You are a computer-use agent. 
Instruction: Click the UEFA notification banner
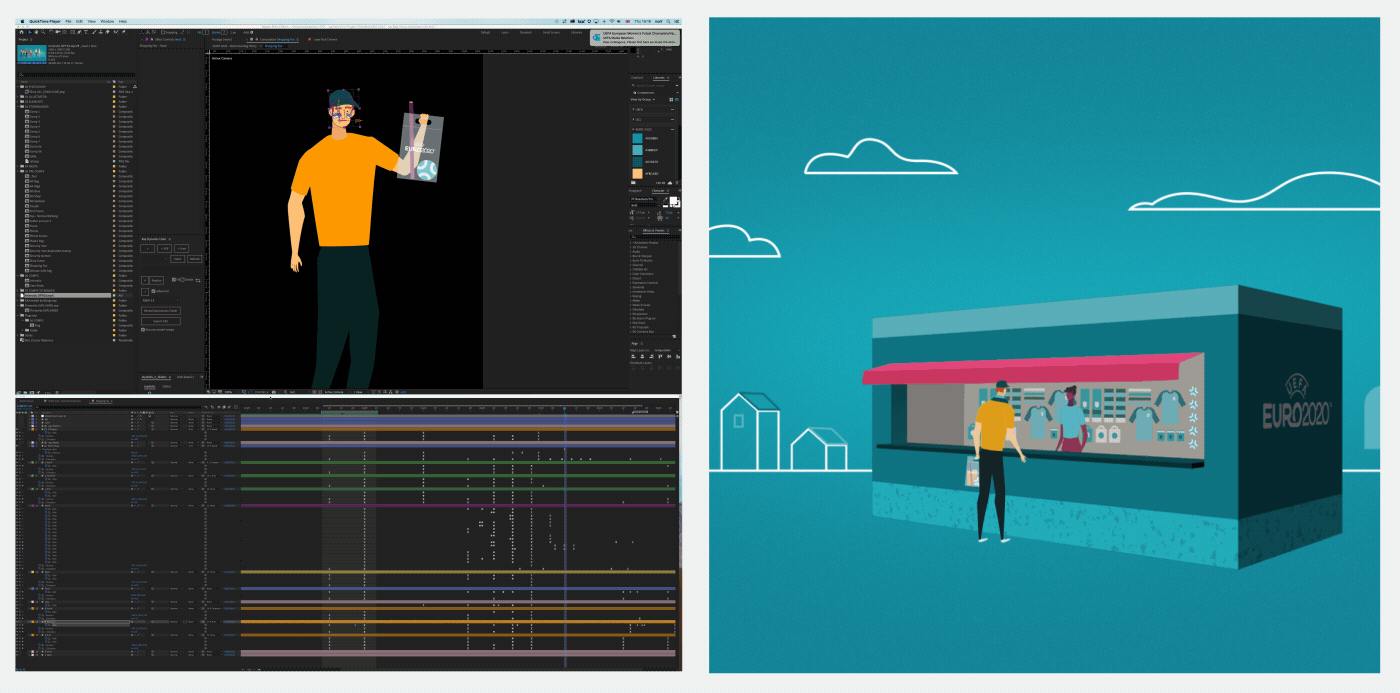tap(635, 38)
